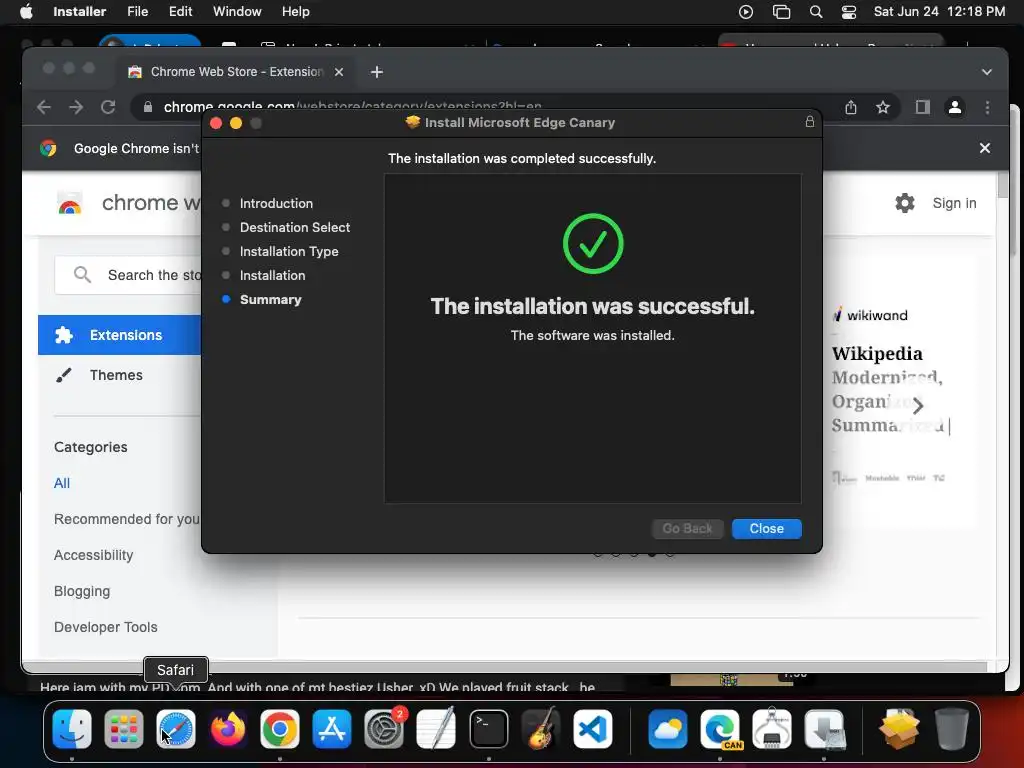Open Chrome three-dot menu

click(x=987, y=107)
